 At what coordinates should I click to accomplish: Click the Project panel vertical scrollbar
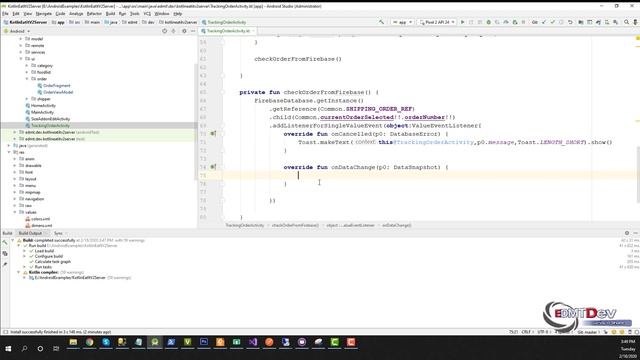pos(196,122)
